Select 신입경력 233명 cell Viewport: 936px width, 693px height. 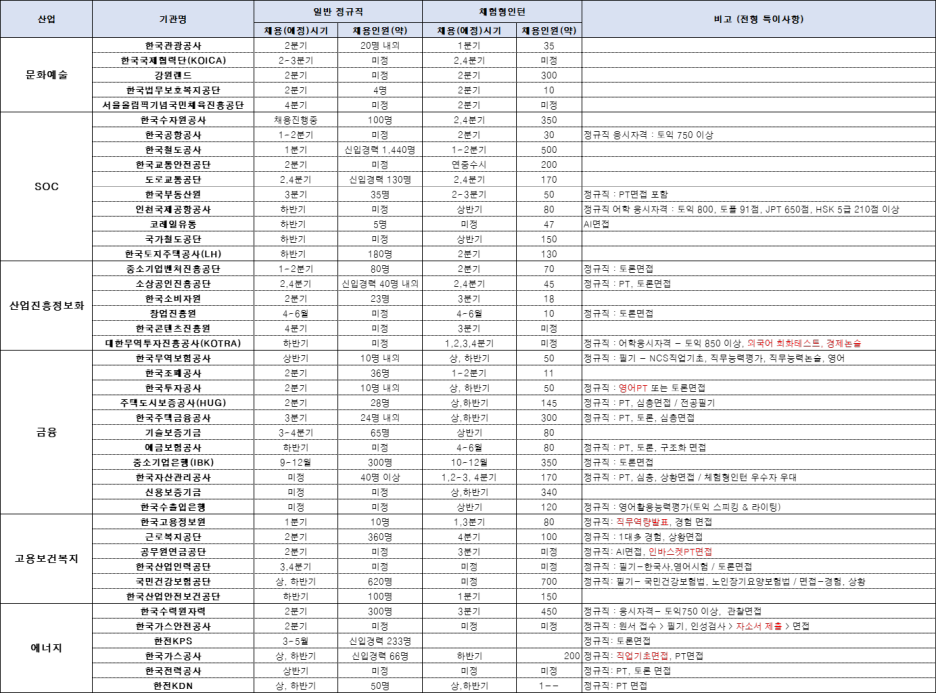point(380,641)
